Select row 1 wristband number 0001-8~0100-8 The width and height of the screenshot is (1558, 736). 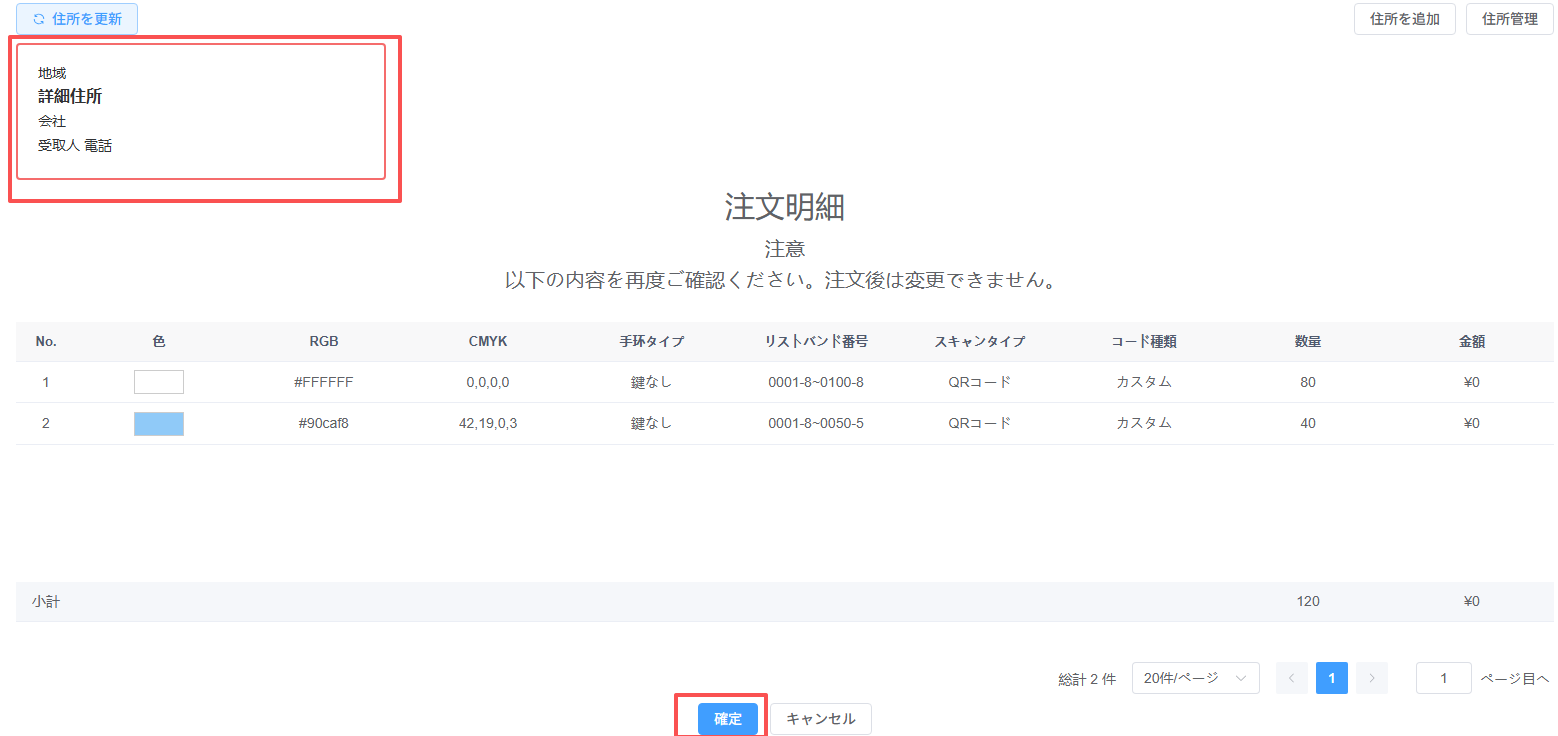click(816, 382)
